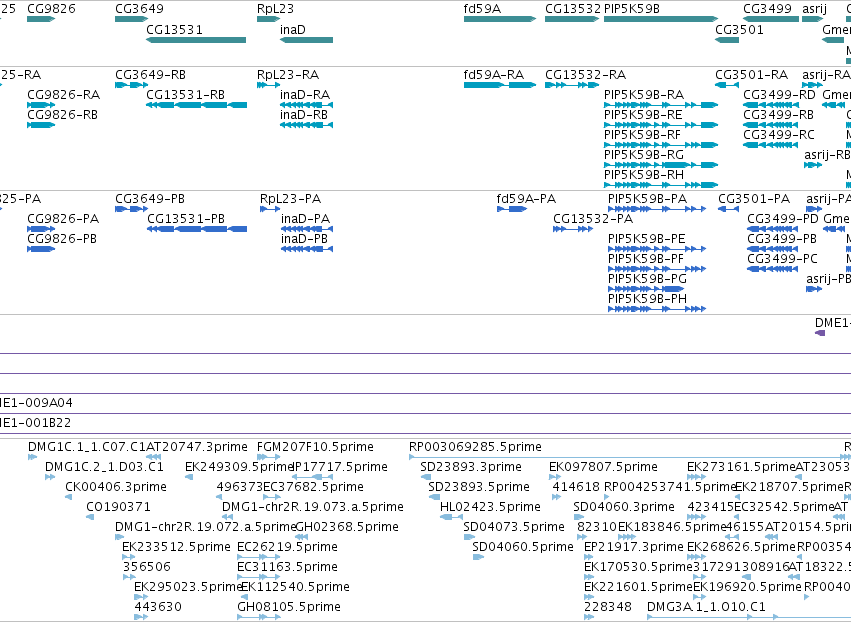Viewport: 851px width, 622px height.
Task: Select the CO190371 EST feature
Action: [x=90, y=517]
